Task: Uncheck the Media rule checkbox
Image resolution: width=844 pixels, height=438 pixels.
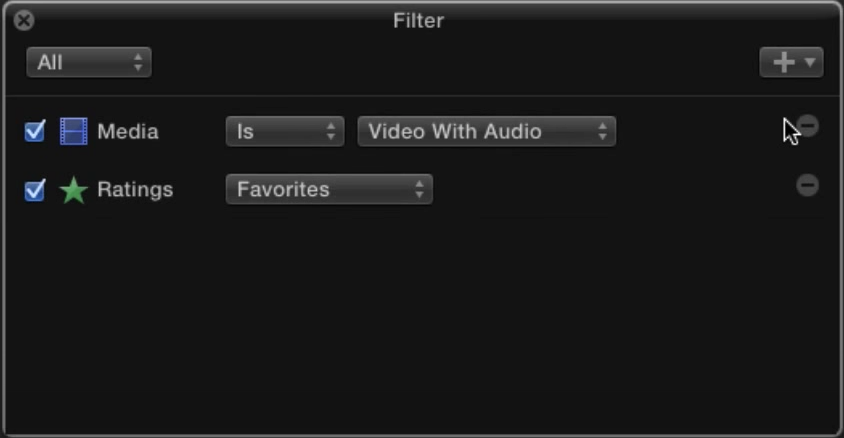Action: click(x=35, y=131)
